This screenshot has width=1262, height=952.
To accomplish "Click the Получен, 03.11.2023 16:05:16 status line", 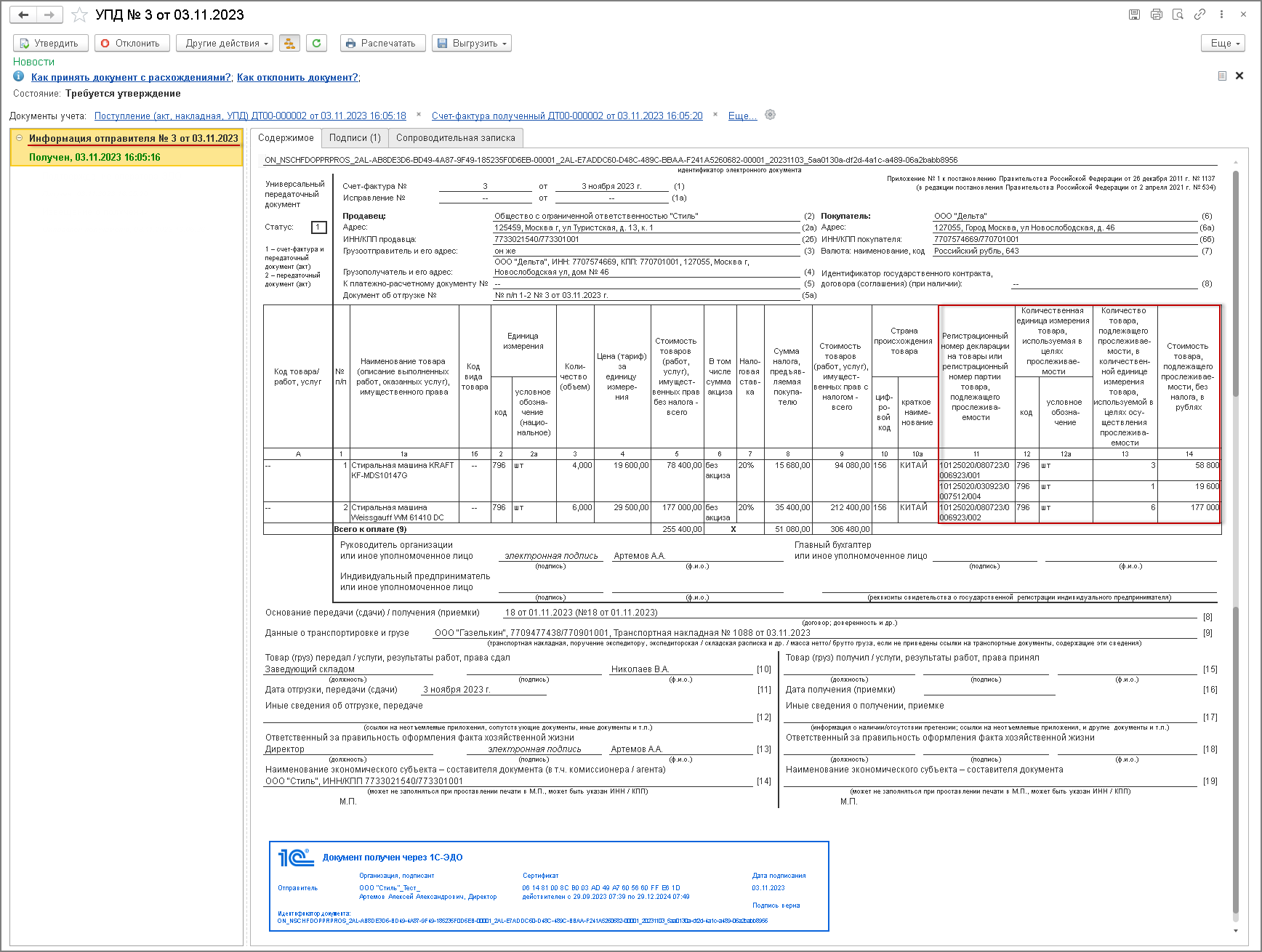I will pos(95,157).
